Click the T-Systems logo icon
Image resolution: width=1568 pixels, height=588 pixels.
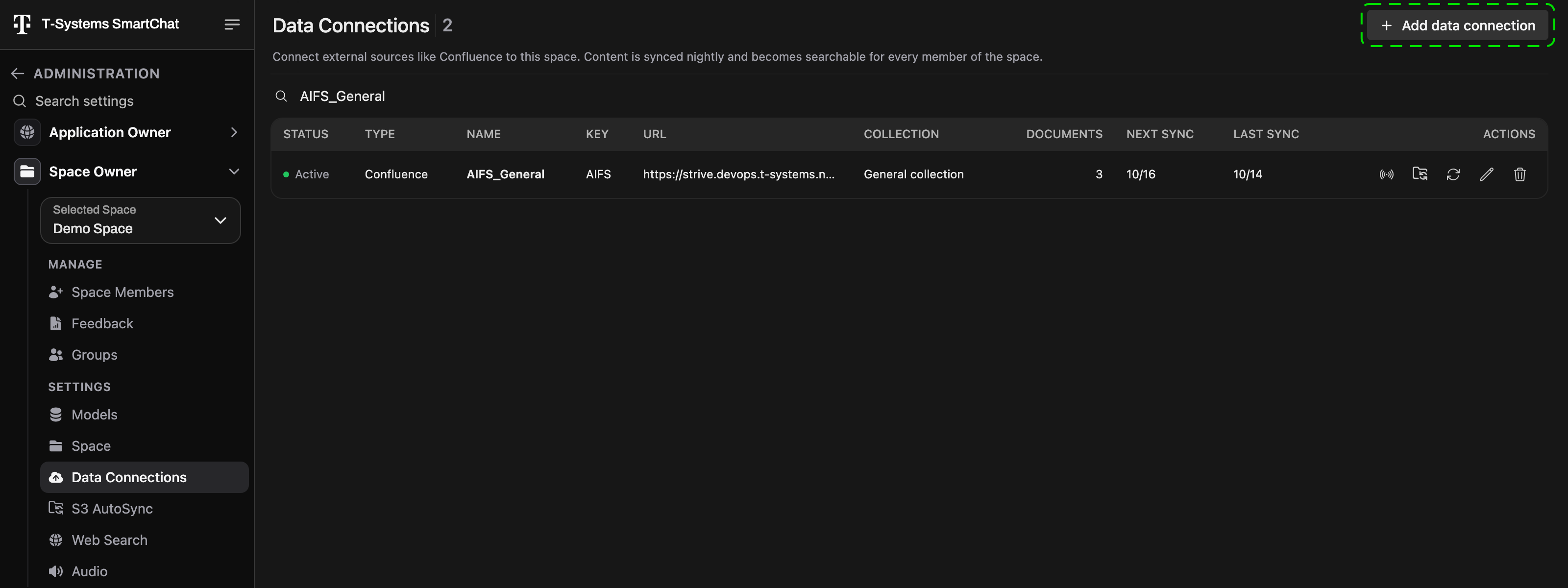point(22,24)
